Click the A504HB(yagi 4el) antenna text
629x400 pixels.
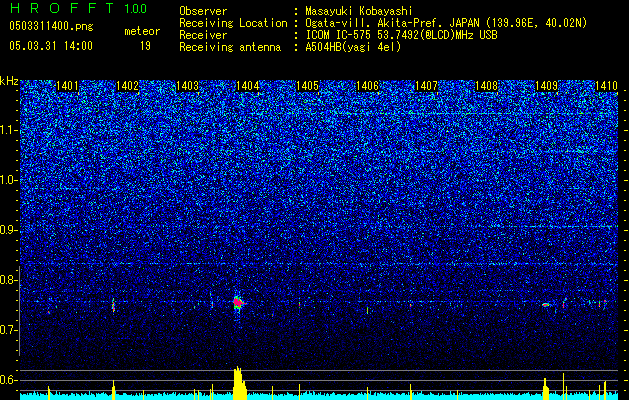pos(353,47)
